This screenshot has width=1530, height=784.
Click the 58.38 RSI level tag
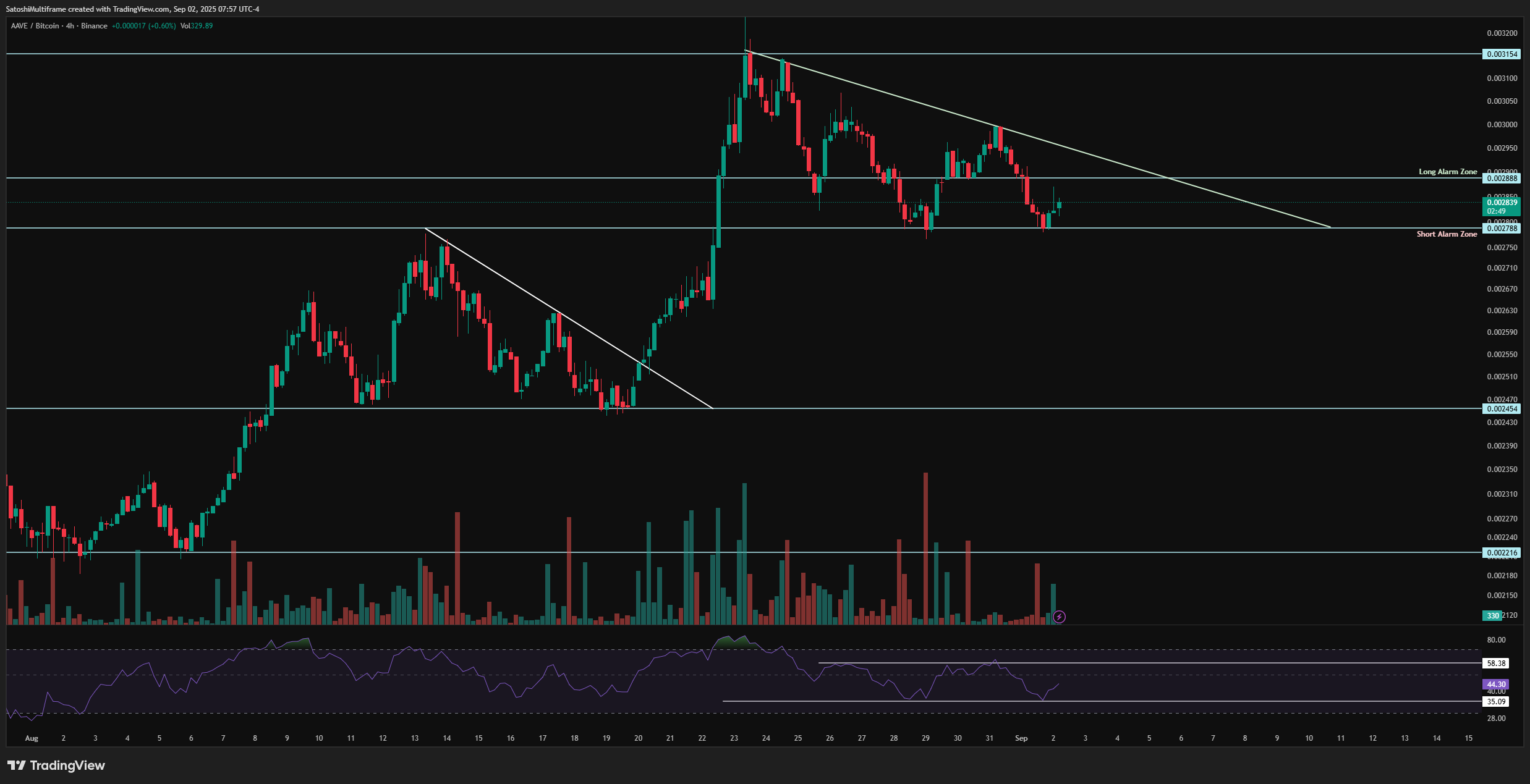pyautogui.click(x=1497, y=664)
